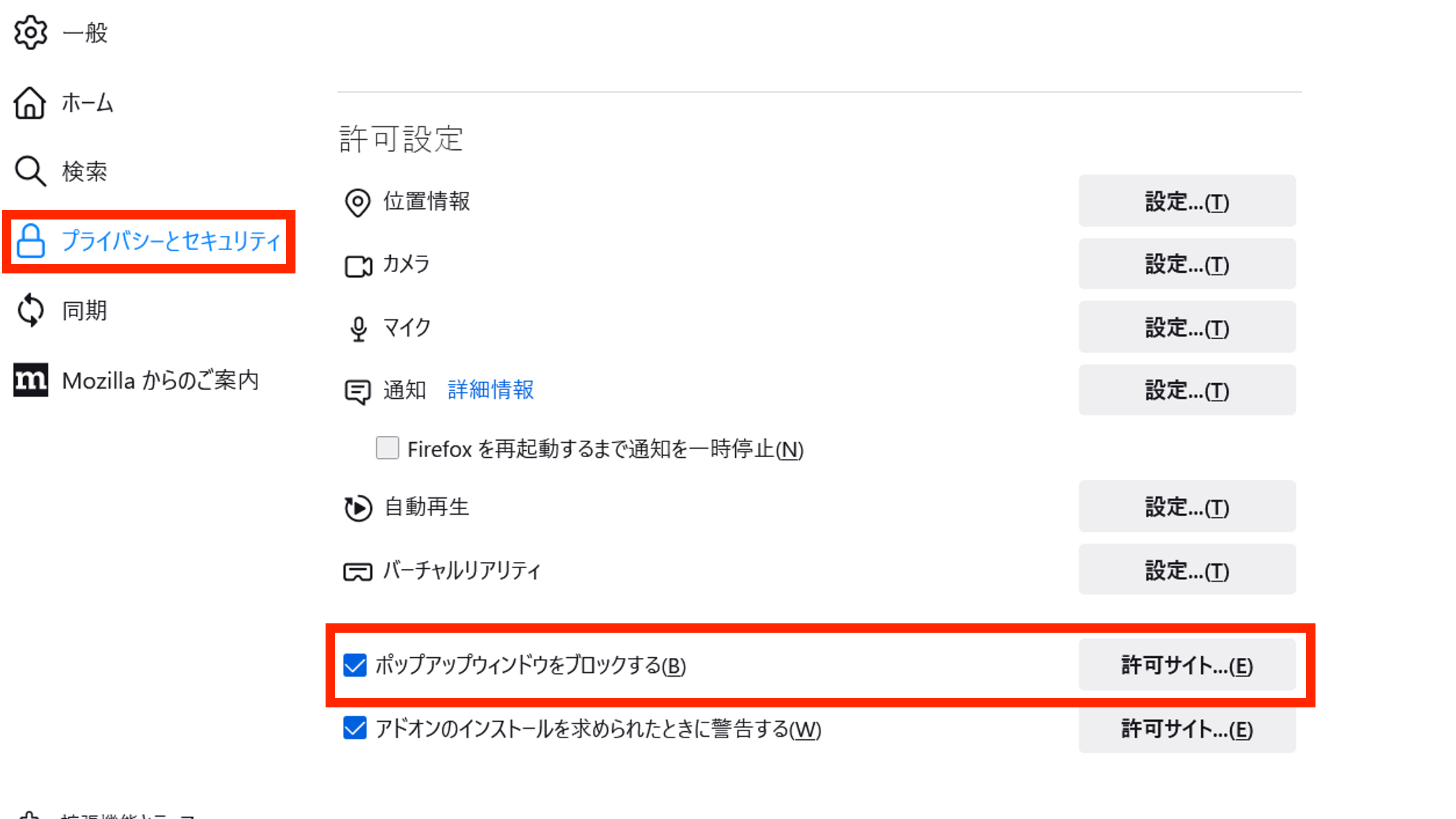Click the 一般 gear icon
This screenshot has height=819, width=1456.
click(x=30, y=33)
